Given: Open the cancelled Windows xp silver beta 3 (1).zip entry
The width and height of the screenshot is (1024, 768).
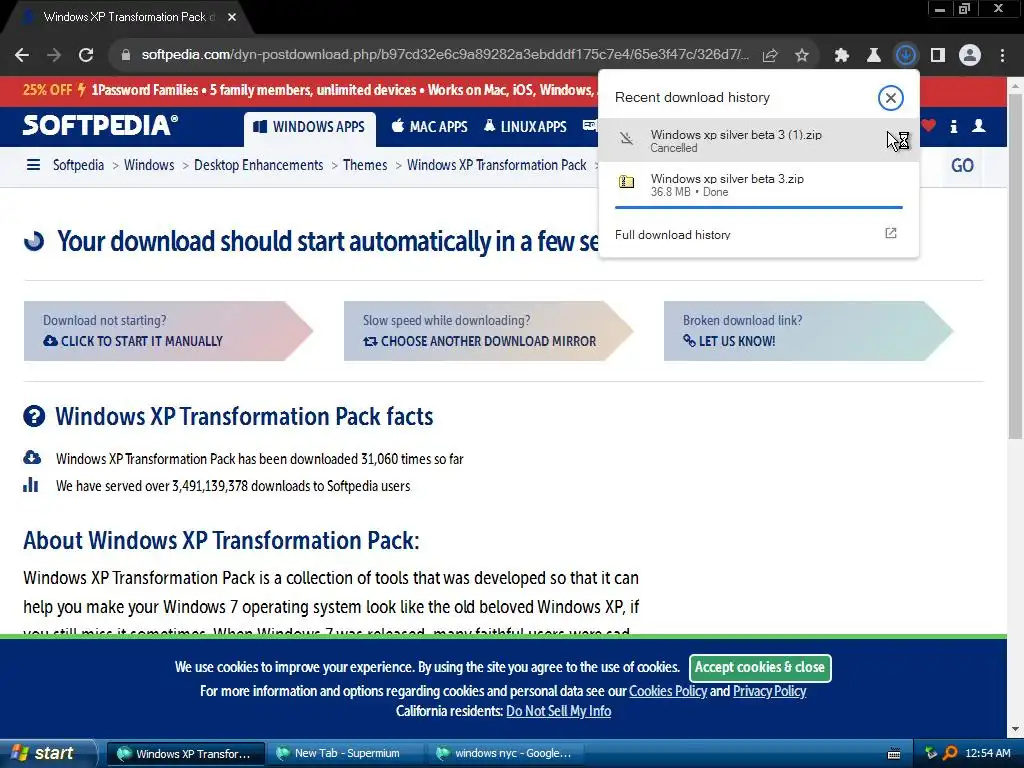Looking at the screenshot, I should [x=758, y=140].
